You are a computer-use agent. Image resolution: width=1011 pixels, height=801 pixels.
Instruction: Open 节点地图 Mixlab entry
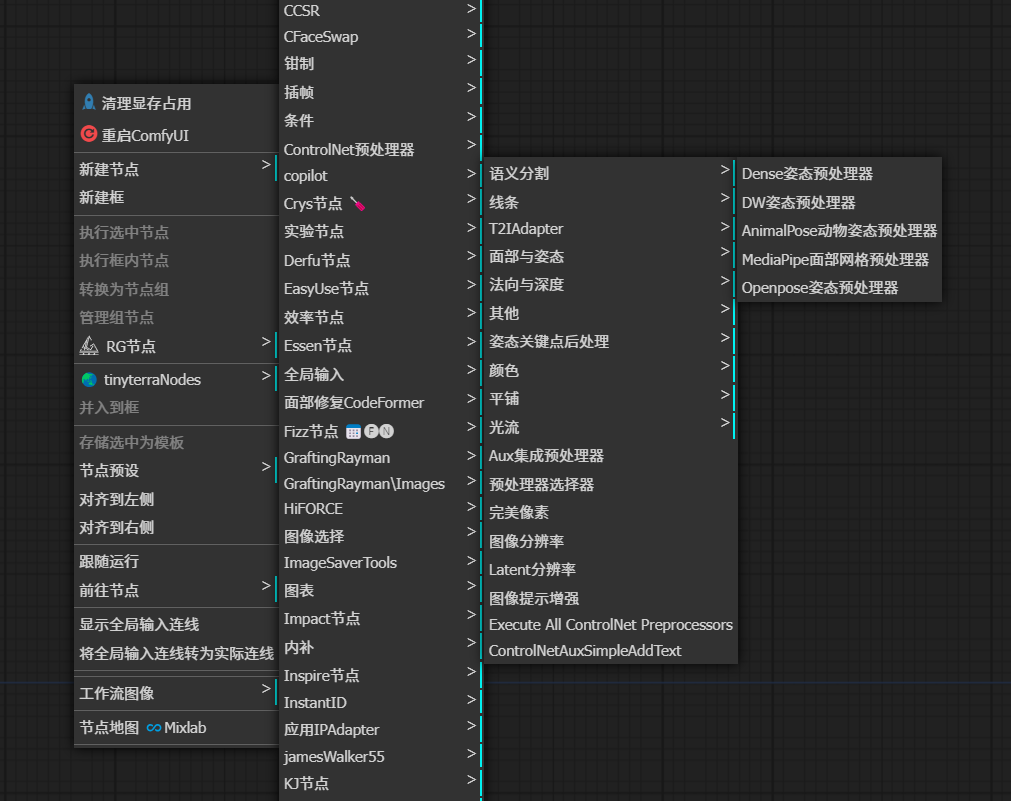176,727
